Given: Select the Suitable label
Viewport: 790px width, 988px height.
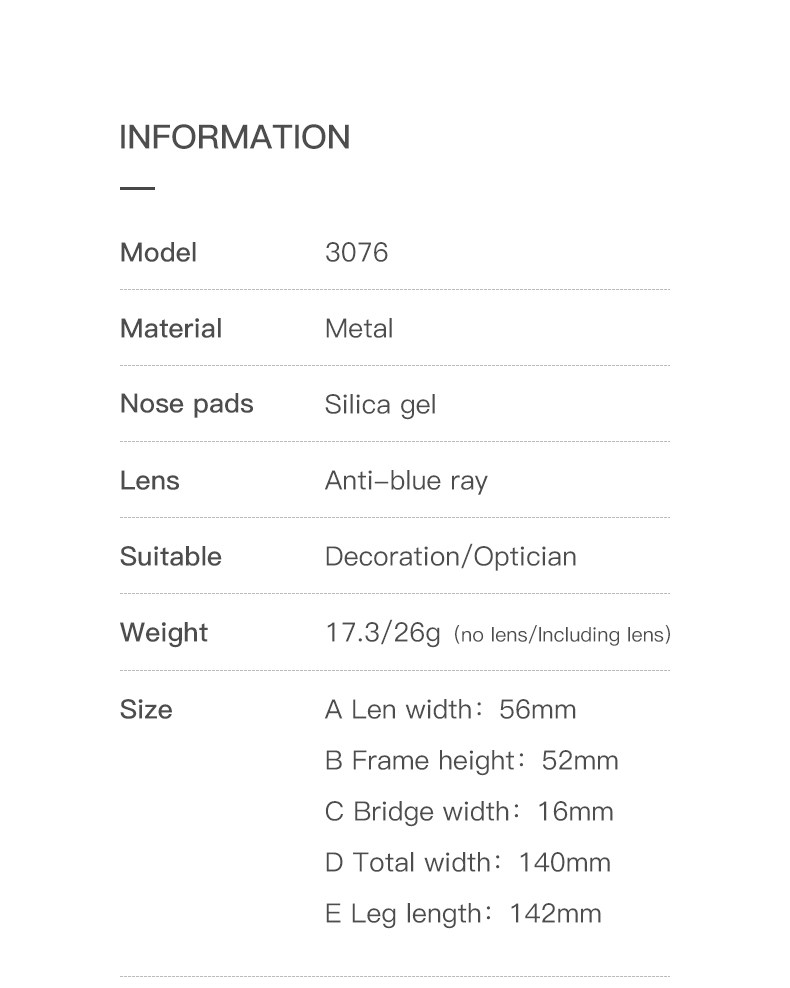Looking at the screenshot, I should [x=171, y=557].
